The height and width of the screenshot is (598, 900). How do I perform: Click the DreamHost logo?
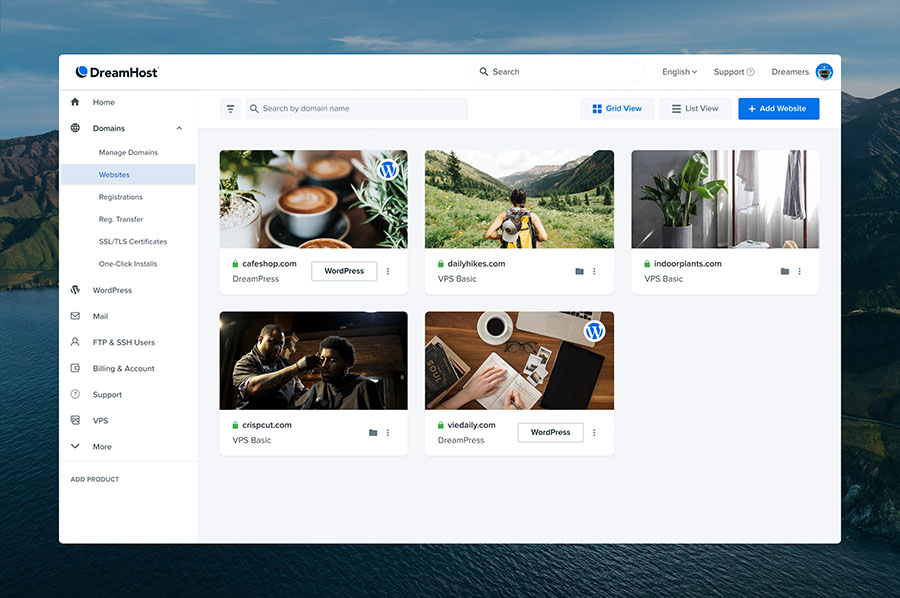pyautogui.click(x=117, y=72)
